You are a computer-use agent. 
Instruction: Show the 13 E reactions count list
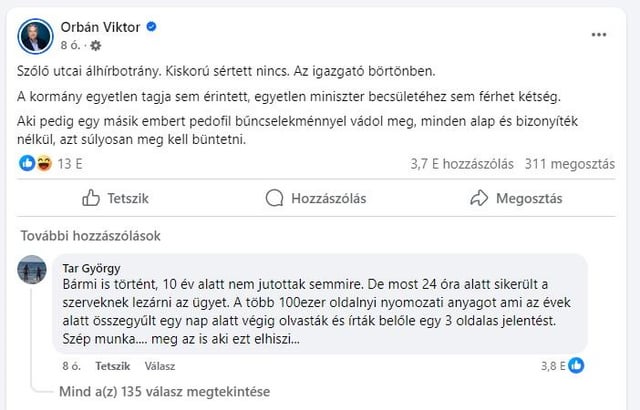click(x=70, y=164)
